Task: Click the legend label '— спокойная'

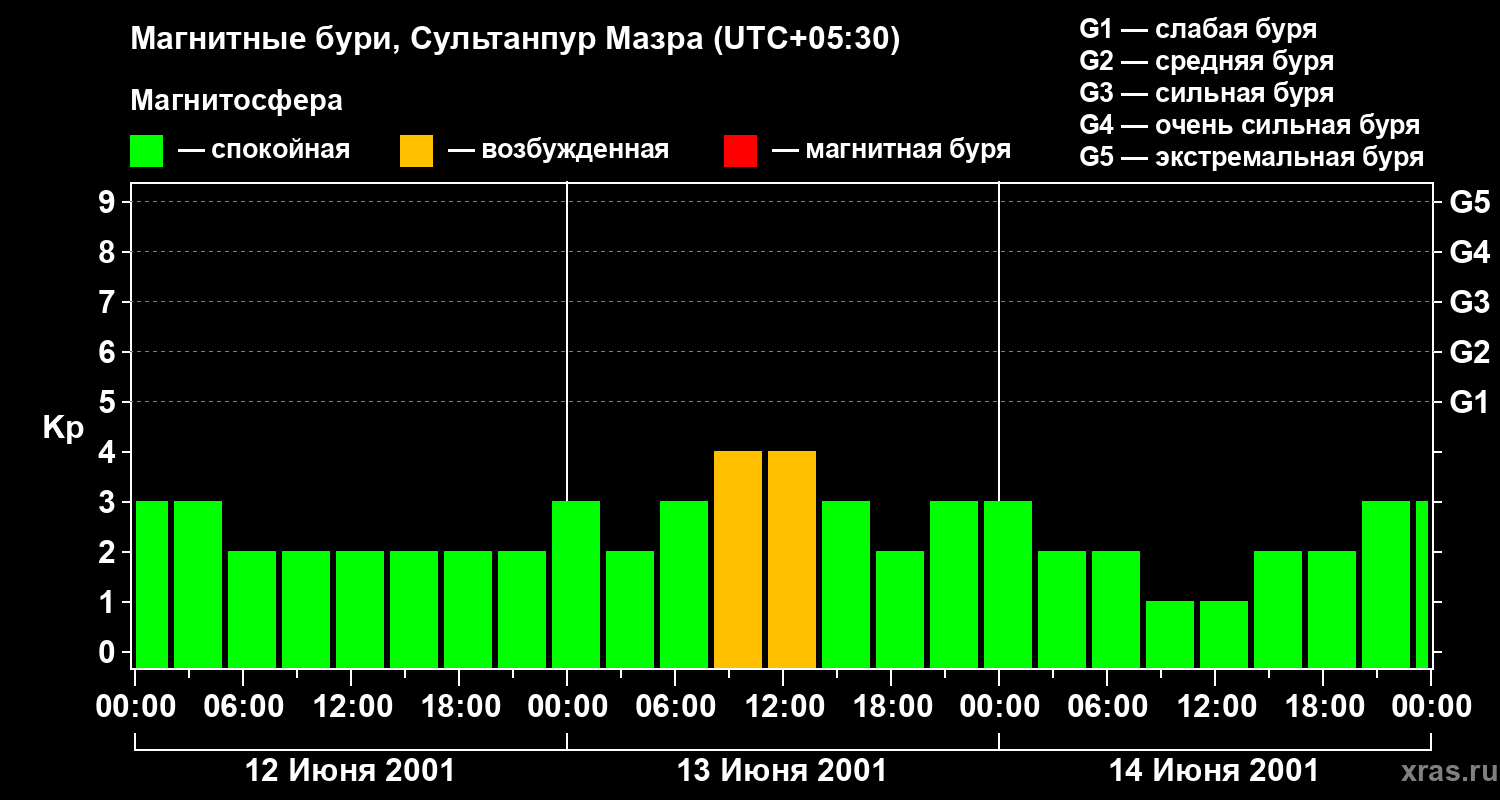Action: tap(264, 150)
